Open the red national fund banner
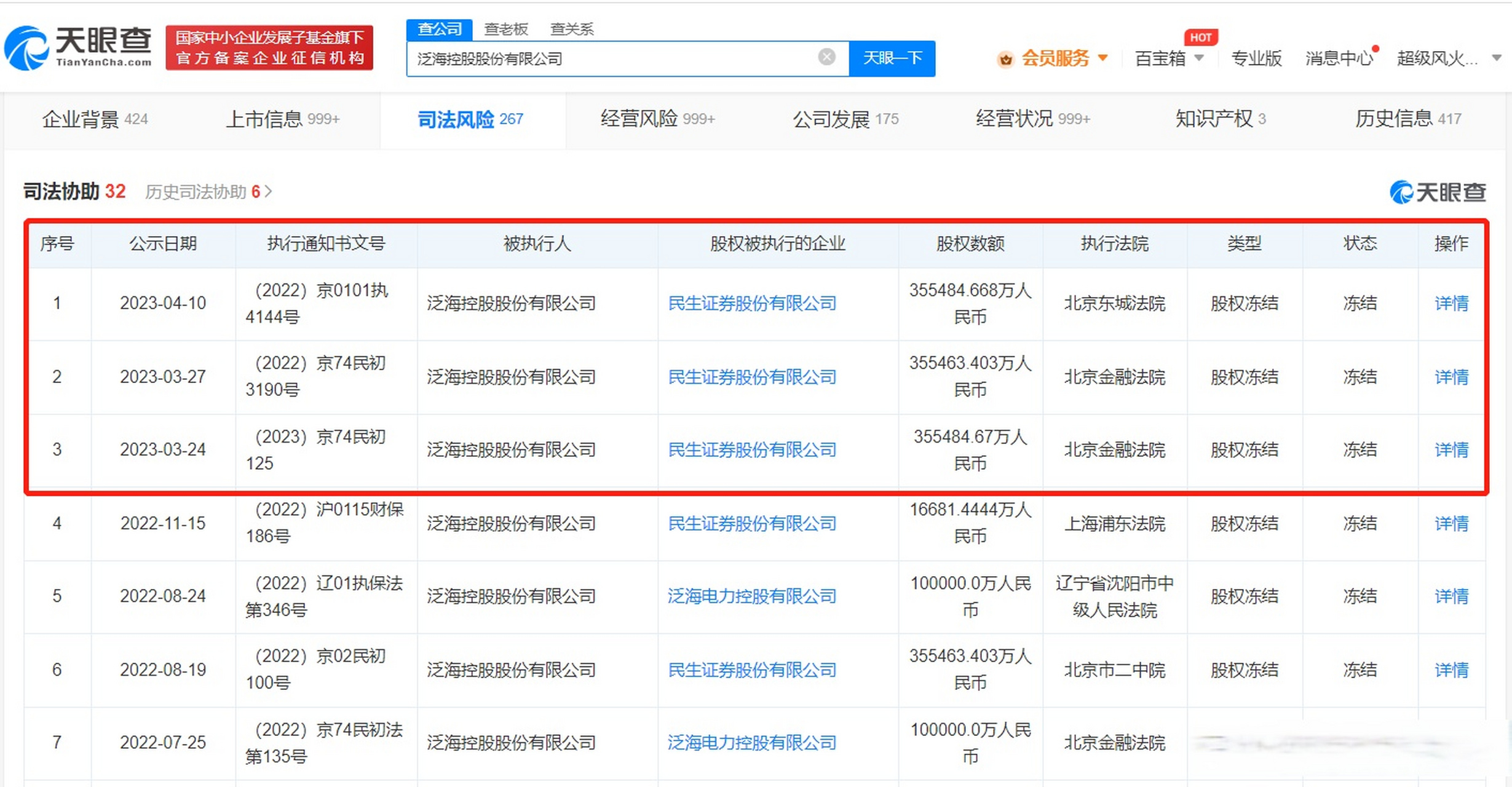Viewport: 1512px width, 787px height. point(269,47)
